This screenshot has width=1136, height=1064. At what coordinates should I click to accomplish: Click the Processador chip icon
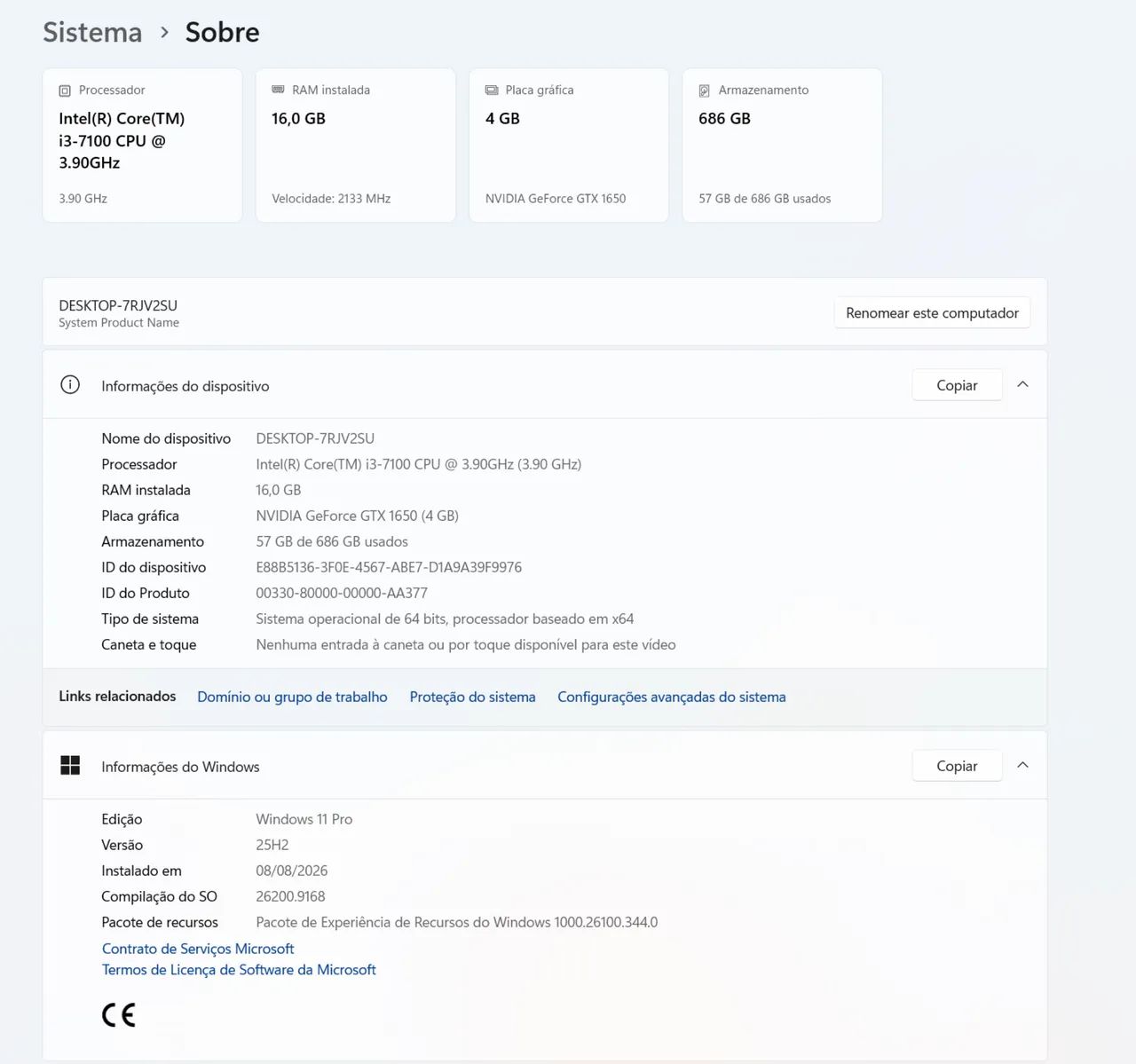tap(65, 91)
